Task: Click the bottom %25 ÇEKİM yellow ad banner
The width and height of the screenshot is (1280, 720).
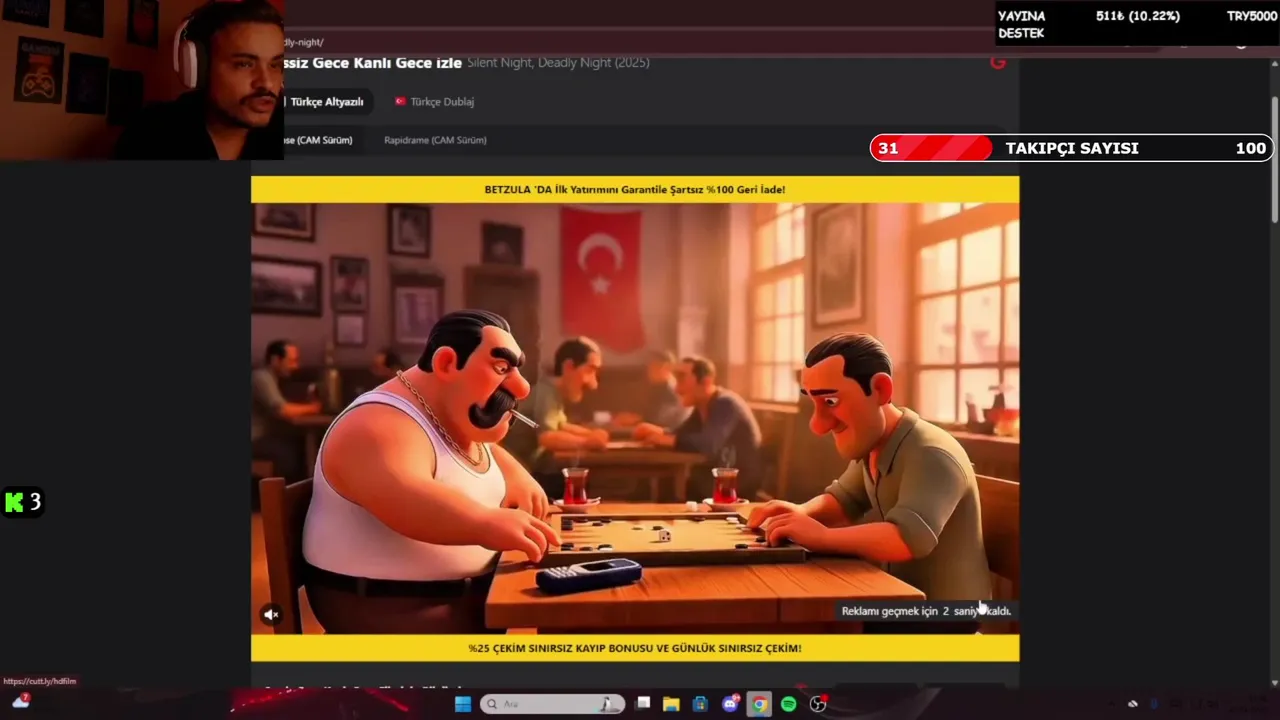Action: (x=635, y=648)
